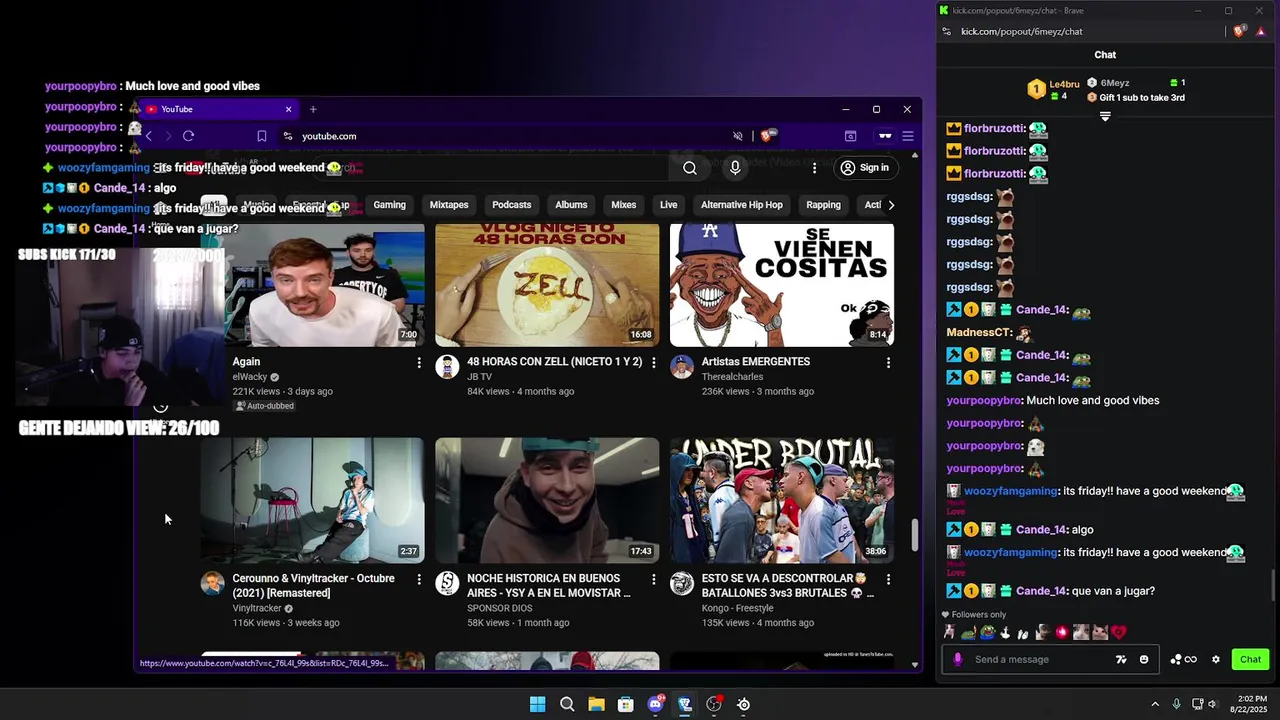Open more options for '48 HORAS CON ZELL'
Screen dimensions: 1280x720
point(654,363)
